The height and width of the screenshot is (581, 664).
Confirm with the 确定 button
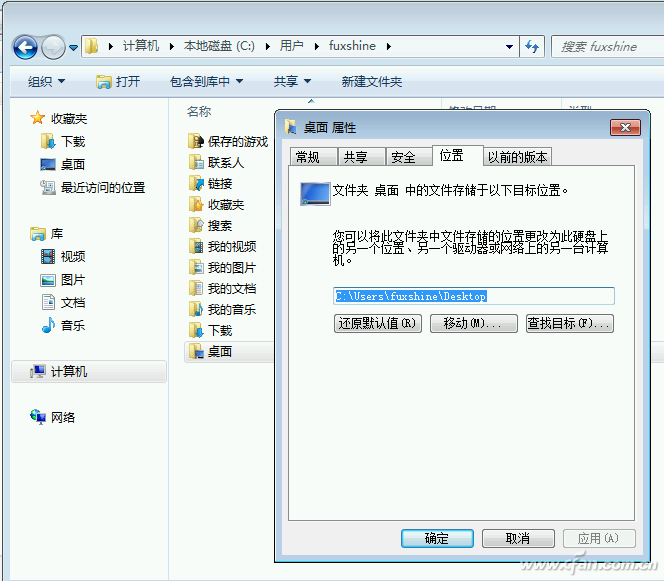pyautogui.click(x=437, y=538)
